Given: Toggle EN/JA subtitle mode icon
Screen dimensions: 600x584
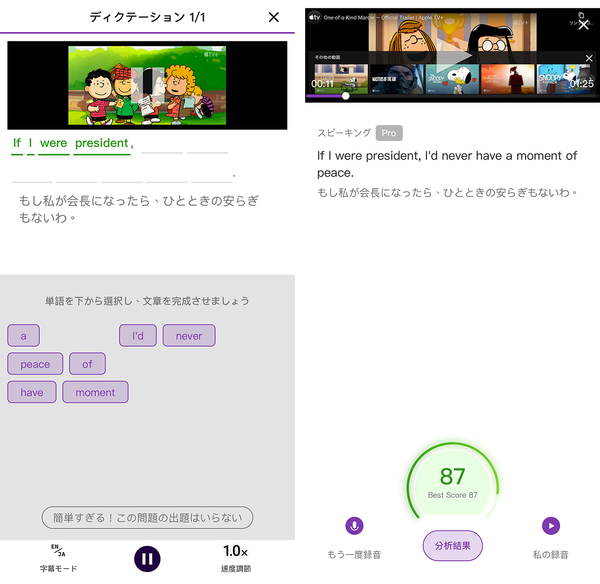Looking at the screenshot, I should point(59,550).
